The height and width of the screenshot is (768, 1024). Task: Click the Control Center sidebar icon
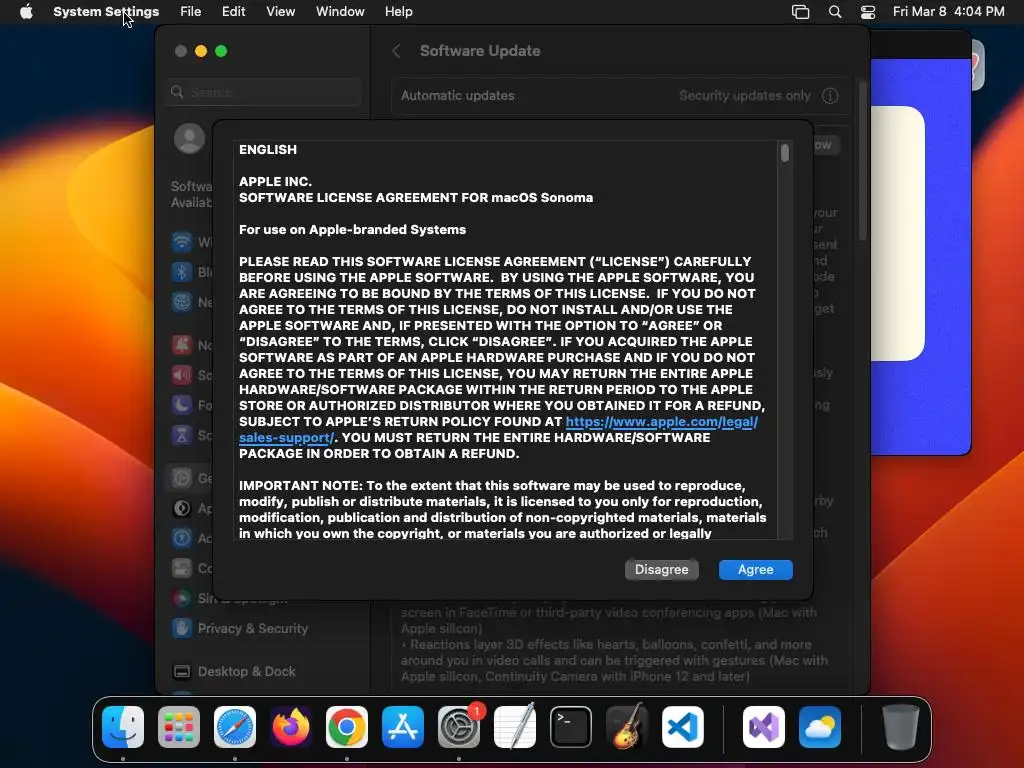182,568
